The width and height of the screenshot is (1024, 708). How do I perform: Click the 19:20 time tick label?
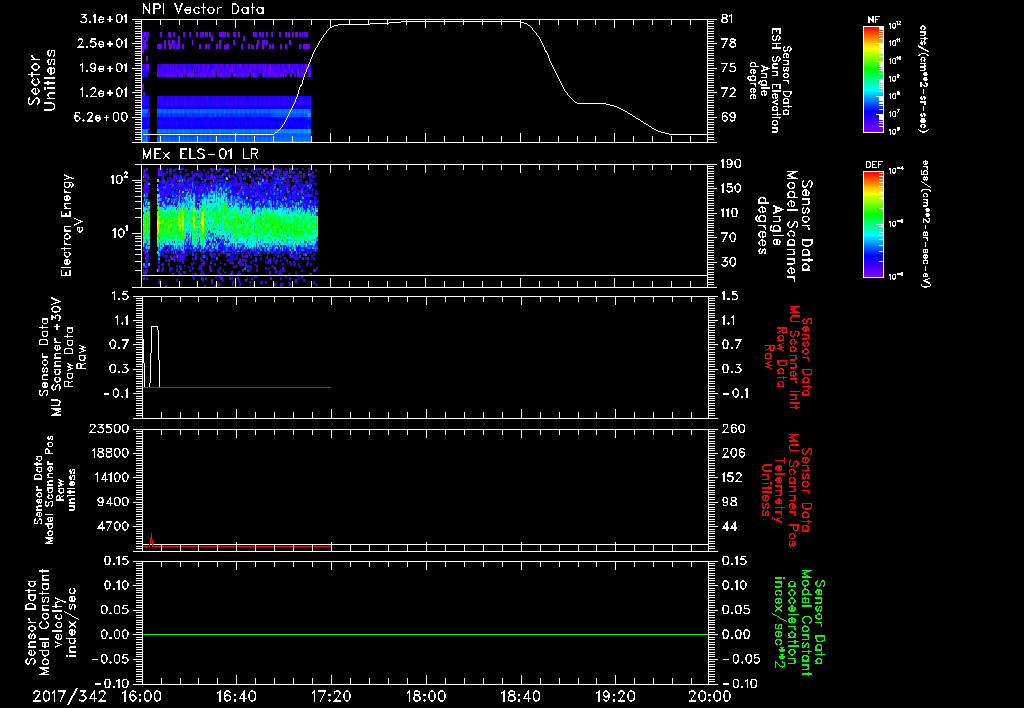(615, 696)
